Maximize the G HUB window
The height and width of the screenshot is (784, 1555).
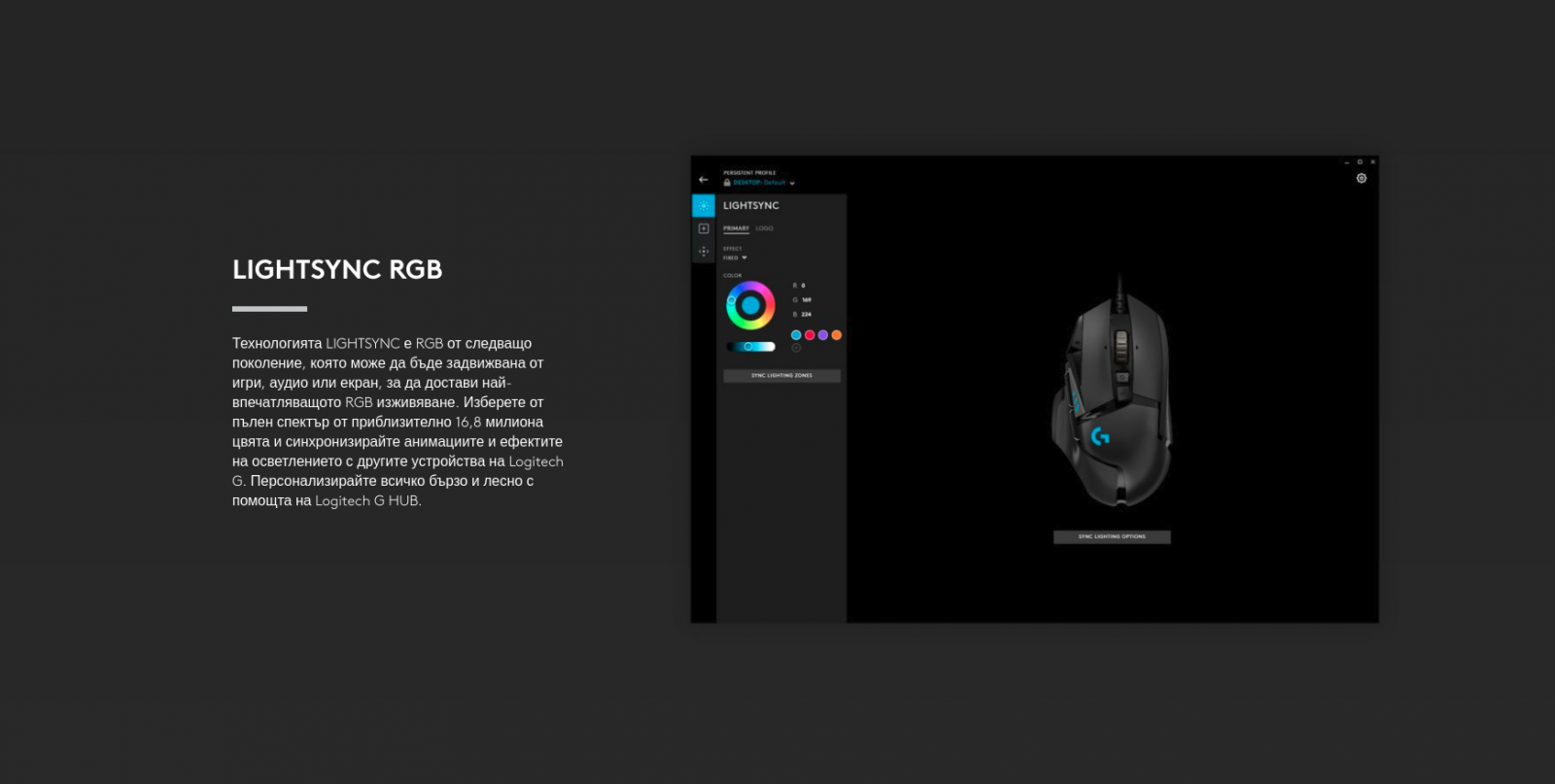(x=1360, y=162)
